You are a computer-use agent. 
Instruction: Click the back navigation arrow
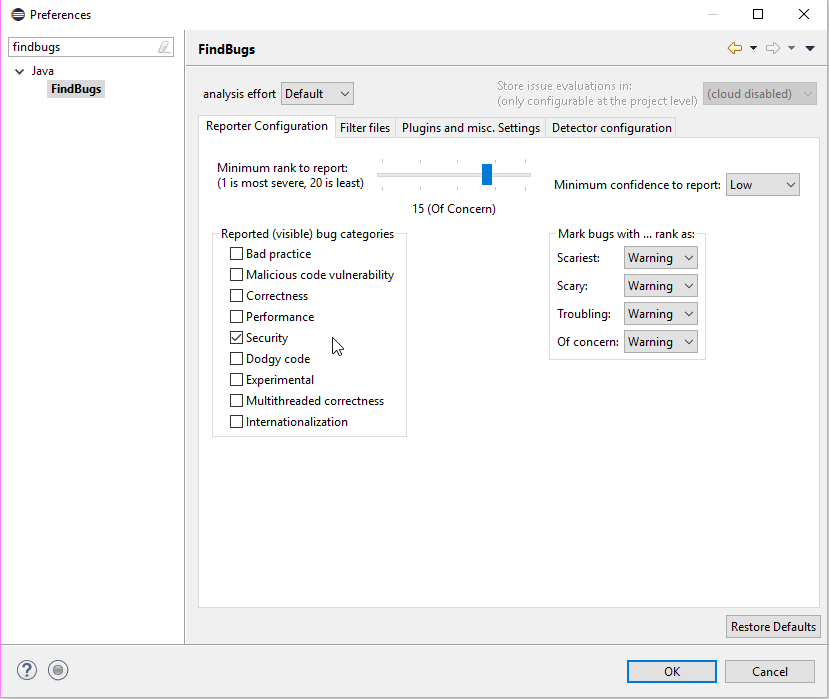[735, 48]
